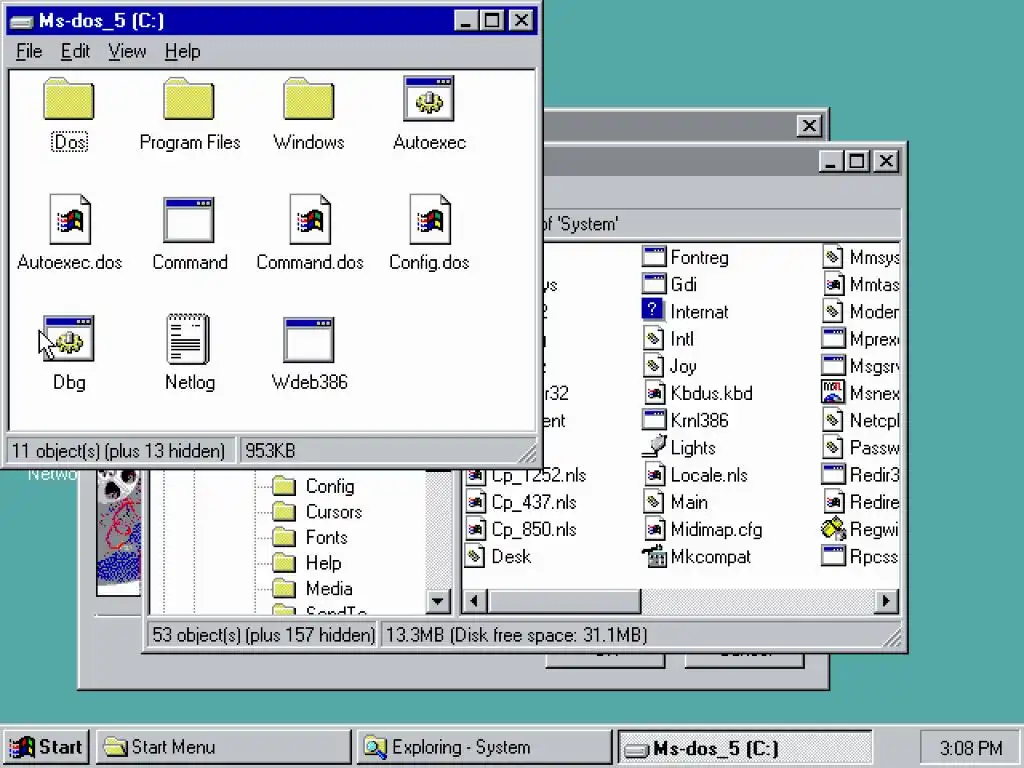
Task: Select the Joy file in Explorer
Action: click(670, 366)
